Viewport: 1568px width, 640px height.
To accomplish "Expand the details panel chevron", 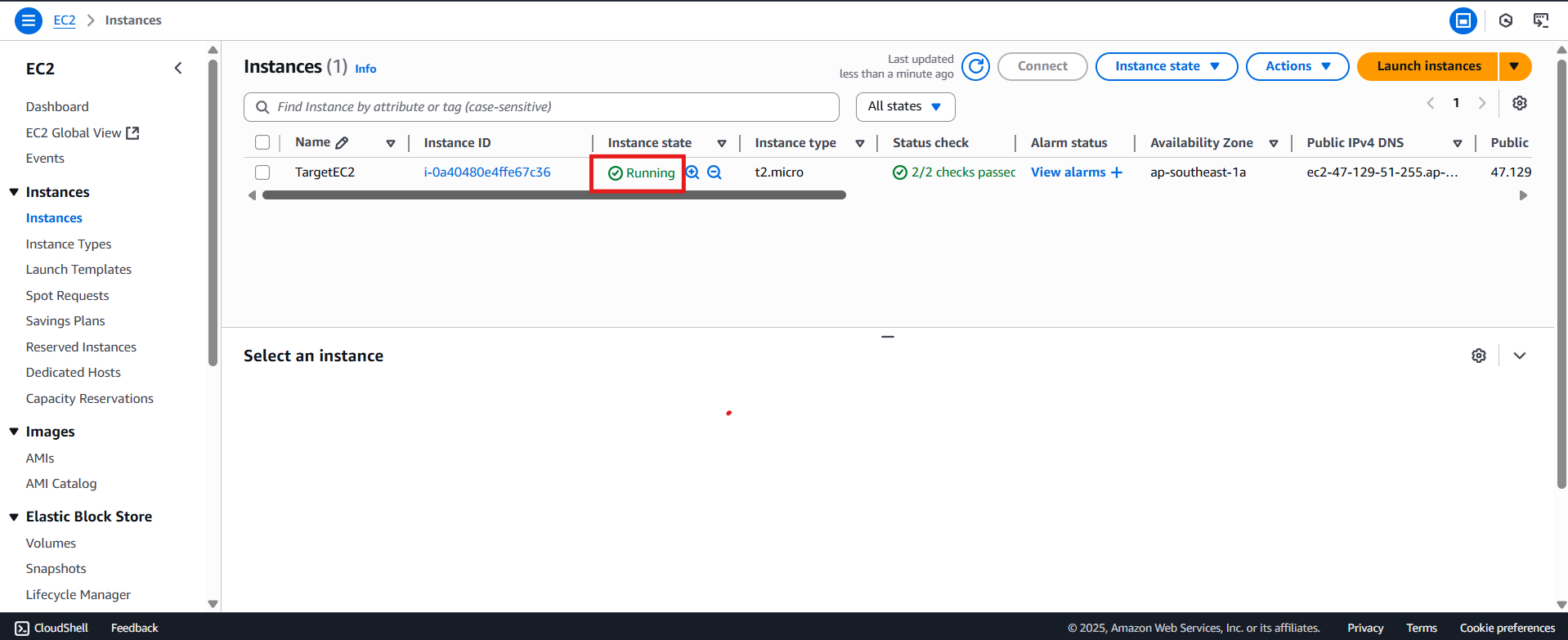I will click(1520, 356).
